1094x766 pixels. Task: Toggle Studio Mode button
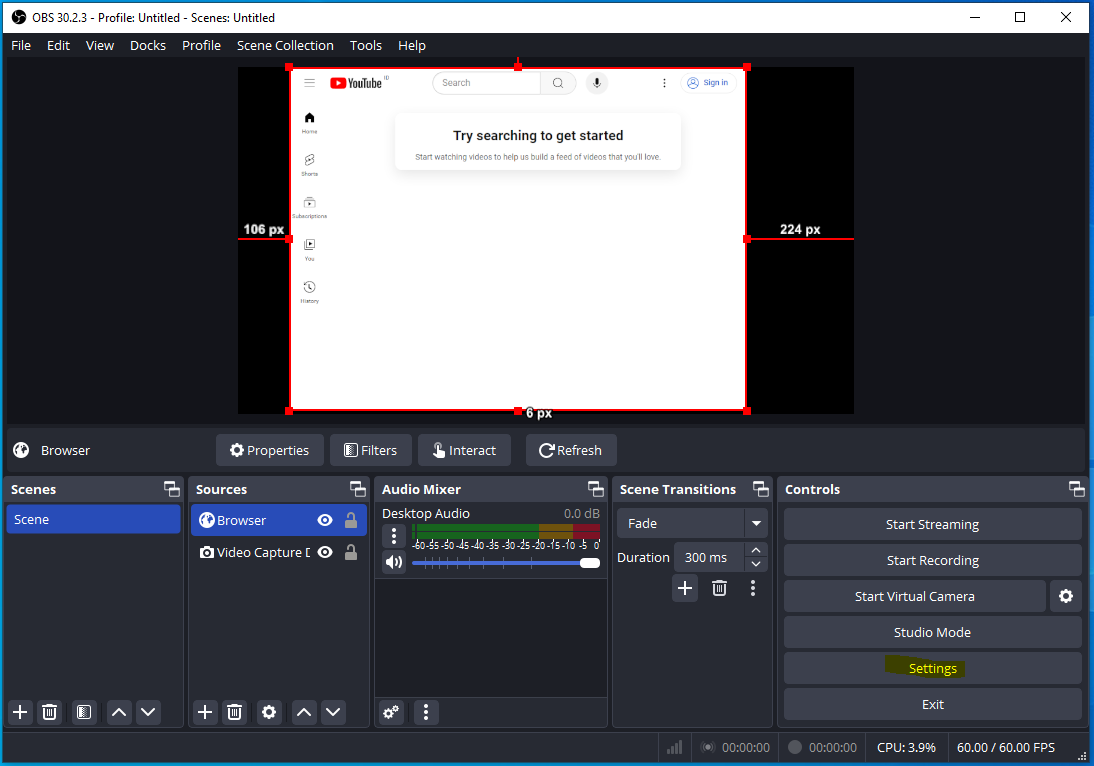click(933, 633)
